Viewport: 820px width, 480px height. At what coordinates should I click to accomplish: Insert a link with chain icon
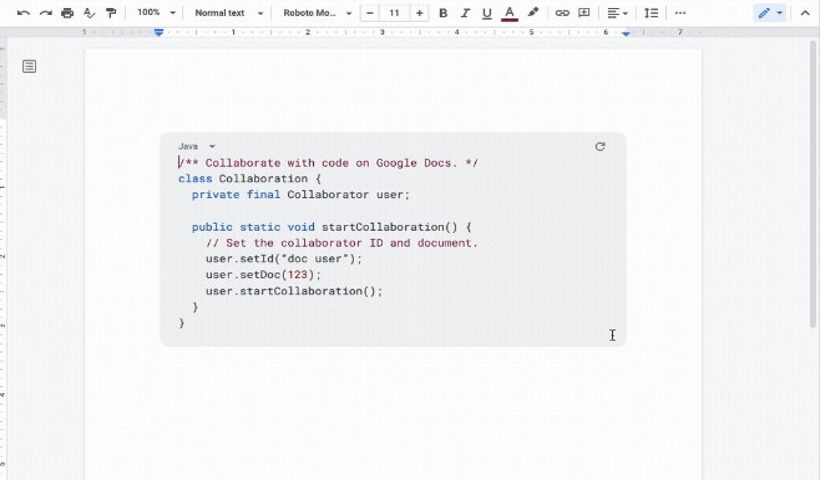tap(562, 13)
